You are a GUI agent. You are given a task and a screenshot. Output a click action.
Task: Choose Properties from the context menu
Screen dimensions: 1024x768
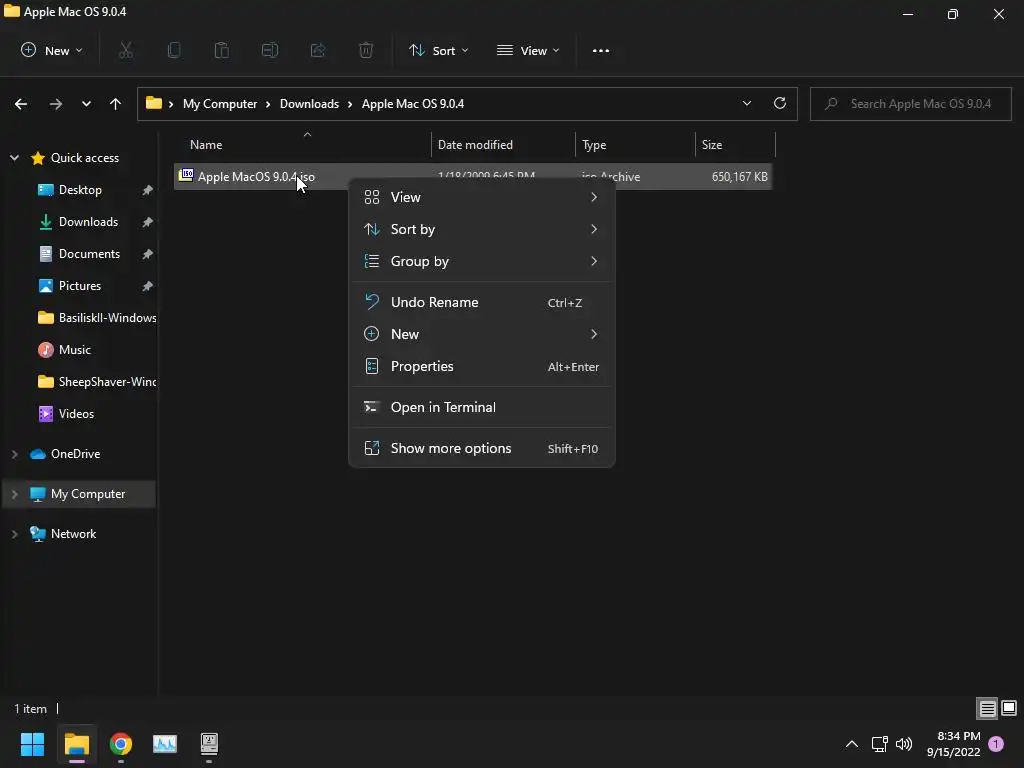(482, 366)
